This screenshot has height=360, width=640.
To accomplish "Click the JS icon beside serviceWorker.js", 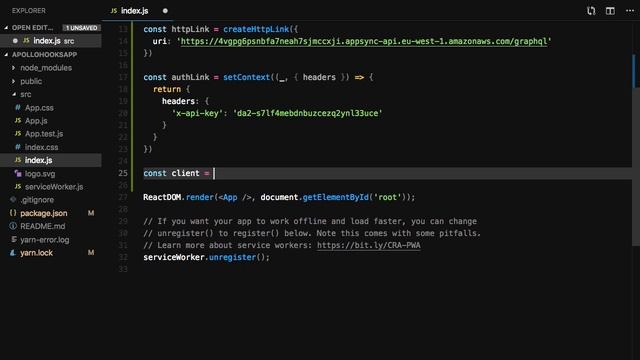I will [18, 187].
